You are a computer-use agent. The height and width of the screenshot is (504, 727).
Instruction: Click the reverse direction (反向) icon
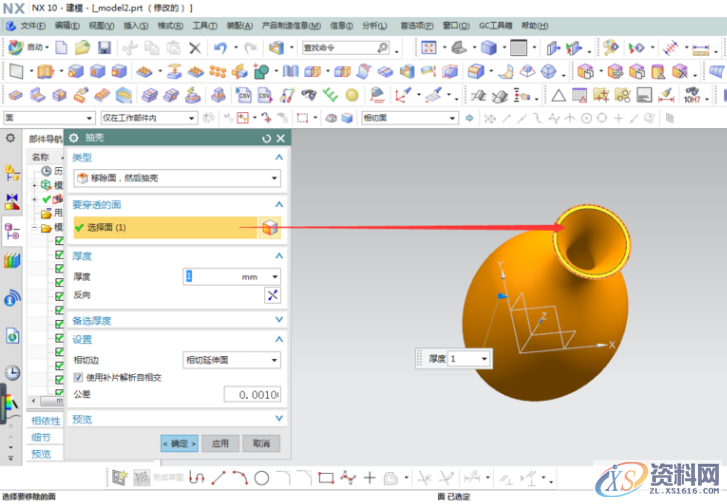pos(271,295)
